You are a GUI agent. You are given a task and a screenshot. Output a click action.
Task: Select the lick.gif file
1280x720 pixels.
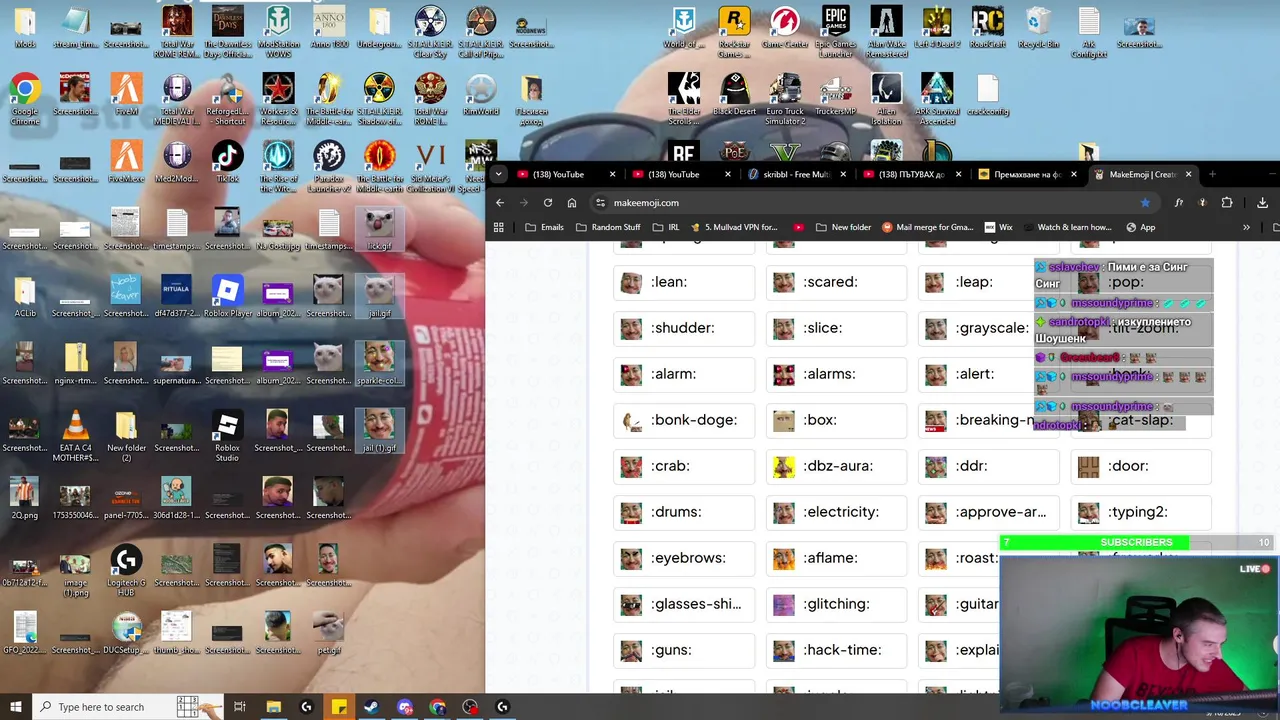379,229
